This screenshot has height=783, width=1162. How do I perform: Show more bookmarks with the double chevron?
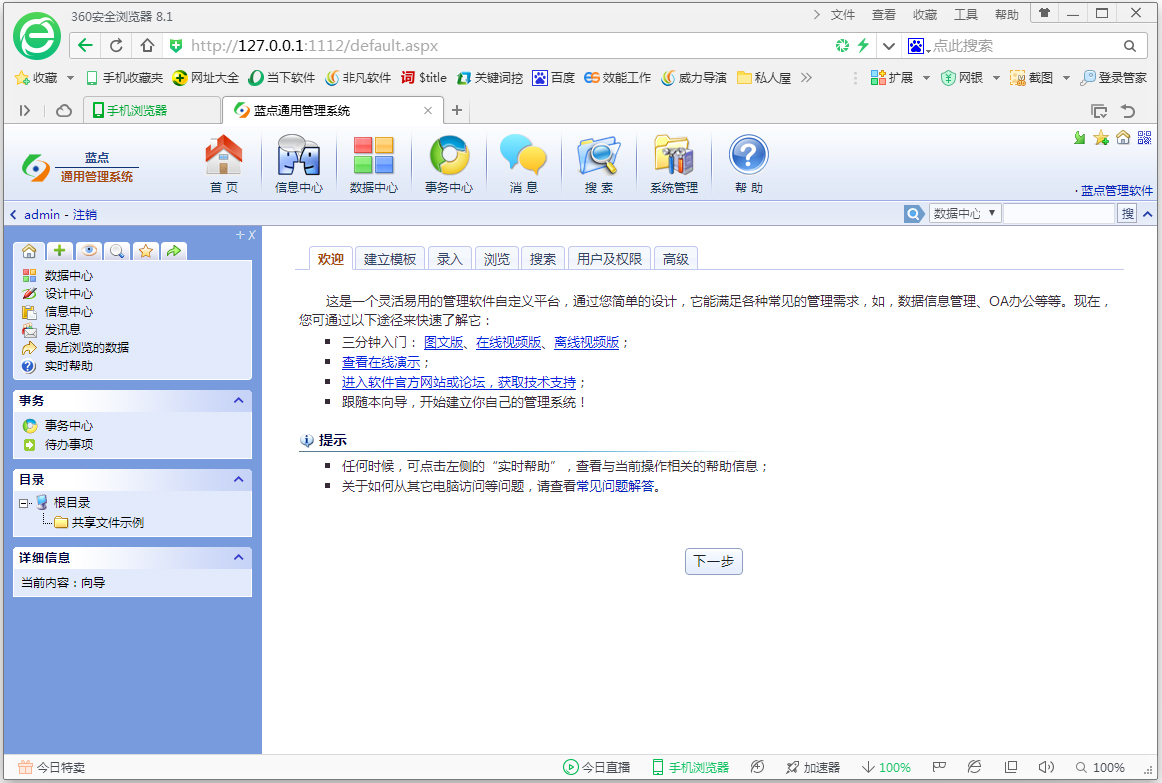(x=806, y=78)
